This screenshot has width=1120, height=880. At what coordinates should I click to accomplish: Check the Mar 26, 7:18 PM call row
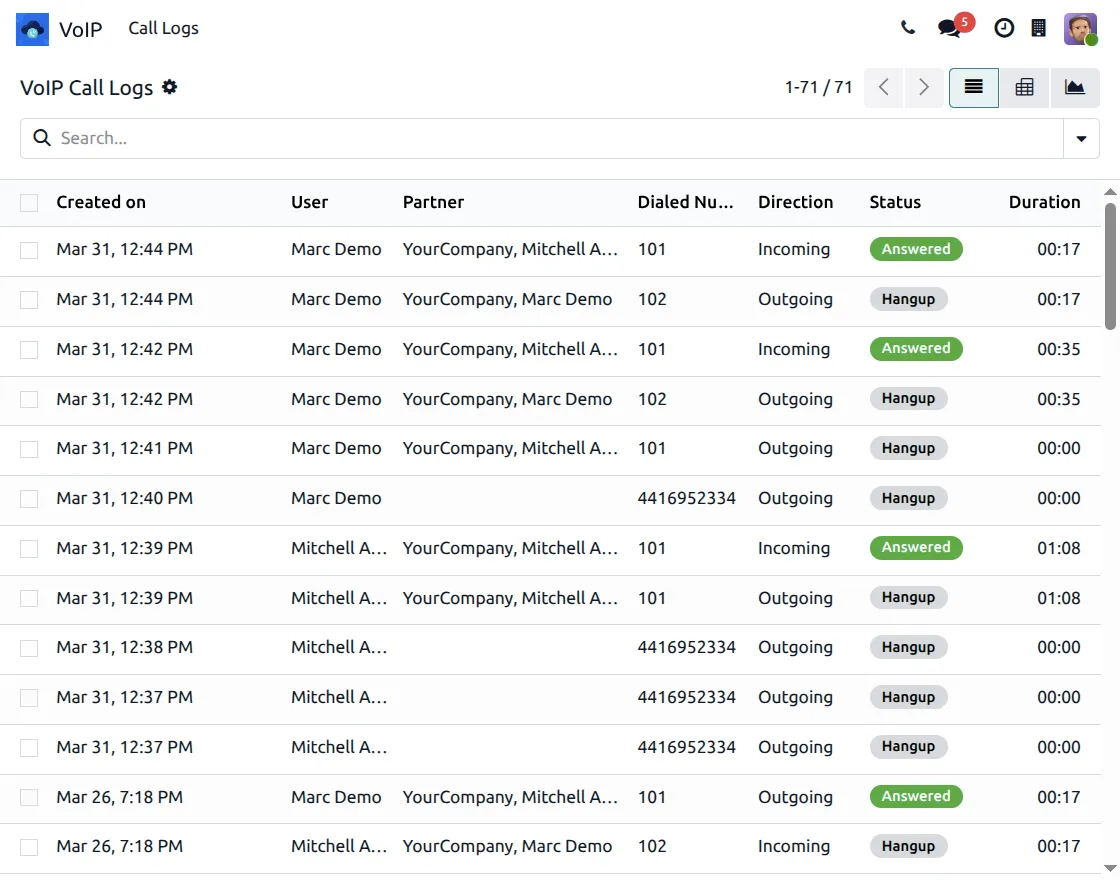29,798
